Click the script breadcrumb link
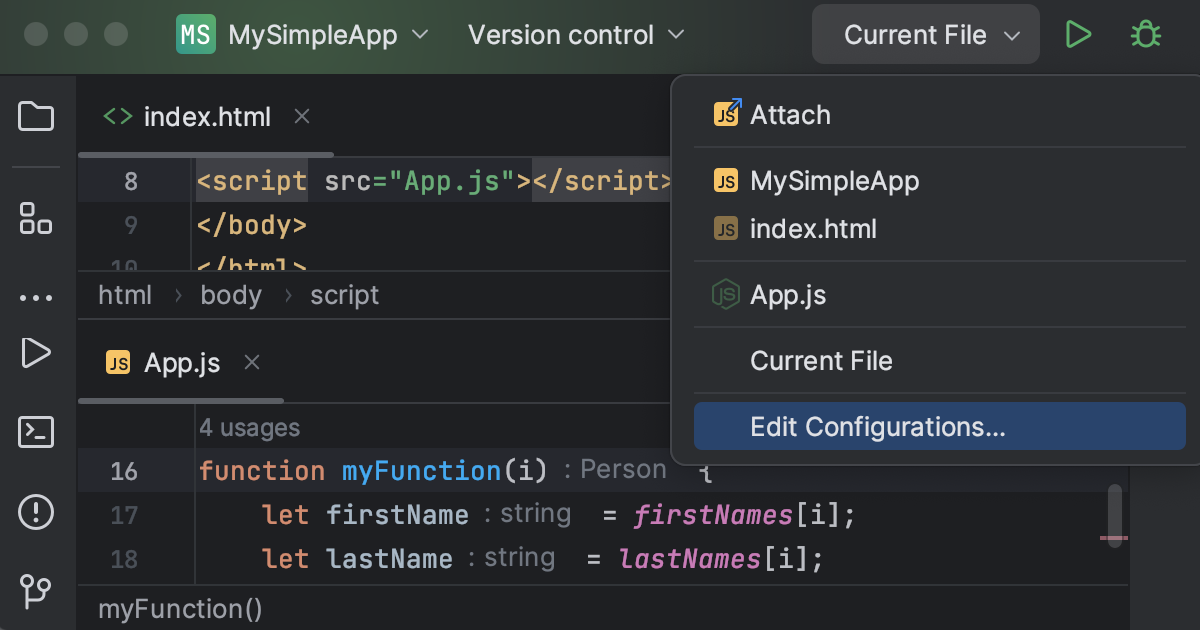This screenshot has height=630, width=1200. [x=344, y=294]
